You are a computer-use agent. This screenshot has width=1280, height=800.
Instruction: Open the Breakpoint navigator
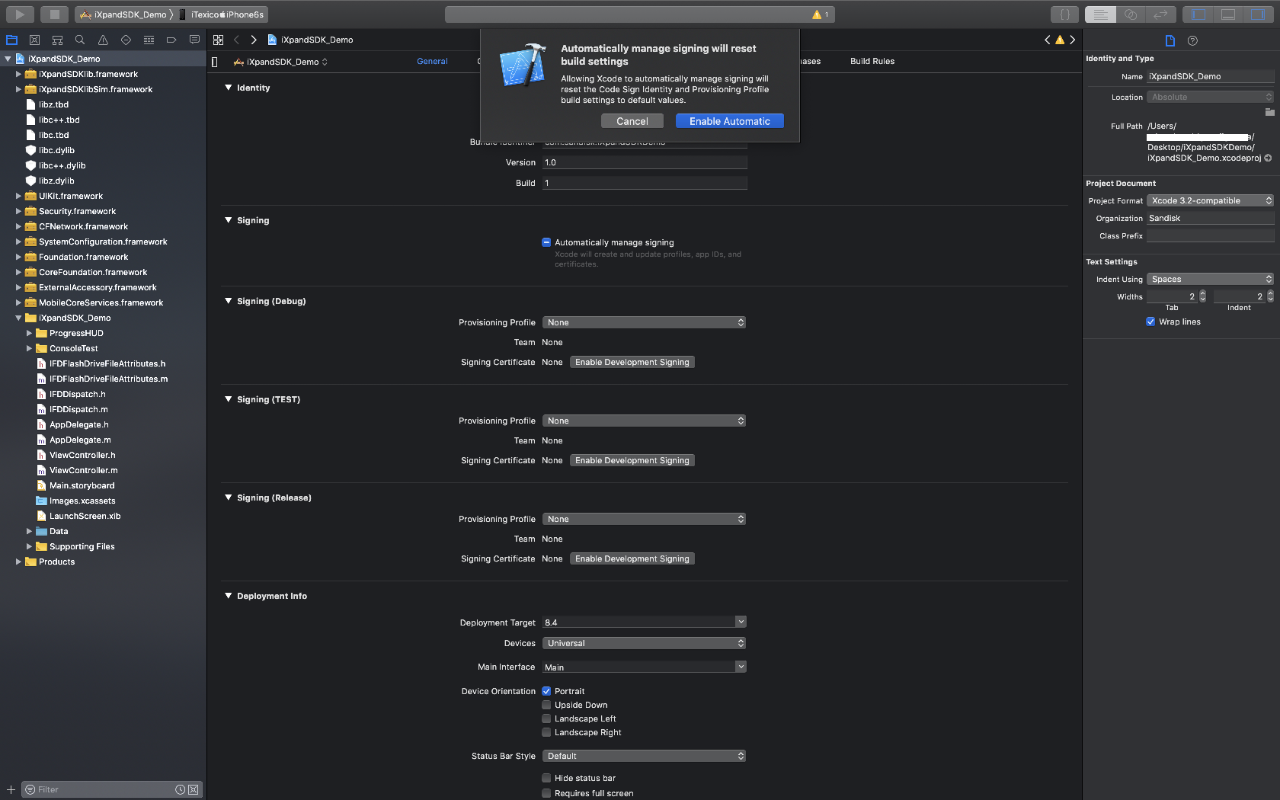[x=171, y=40]
